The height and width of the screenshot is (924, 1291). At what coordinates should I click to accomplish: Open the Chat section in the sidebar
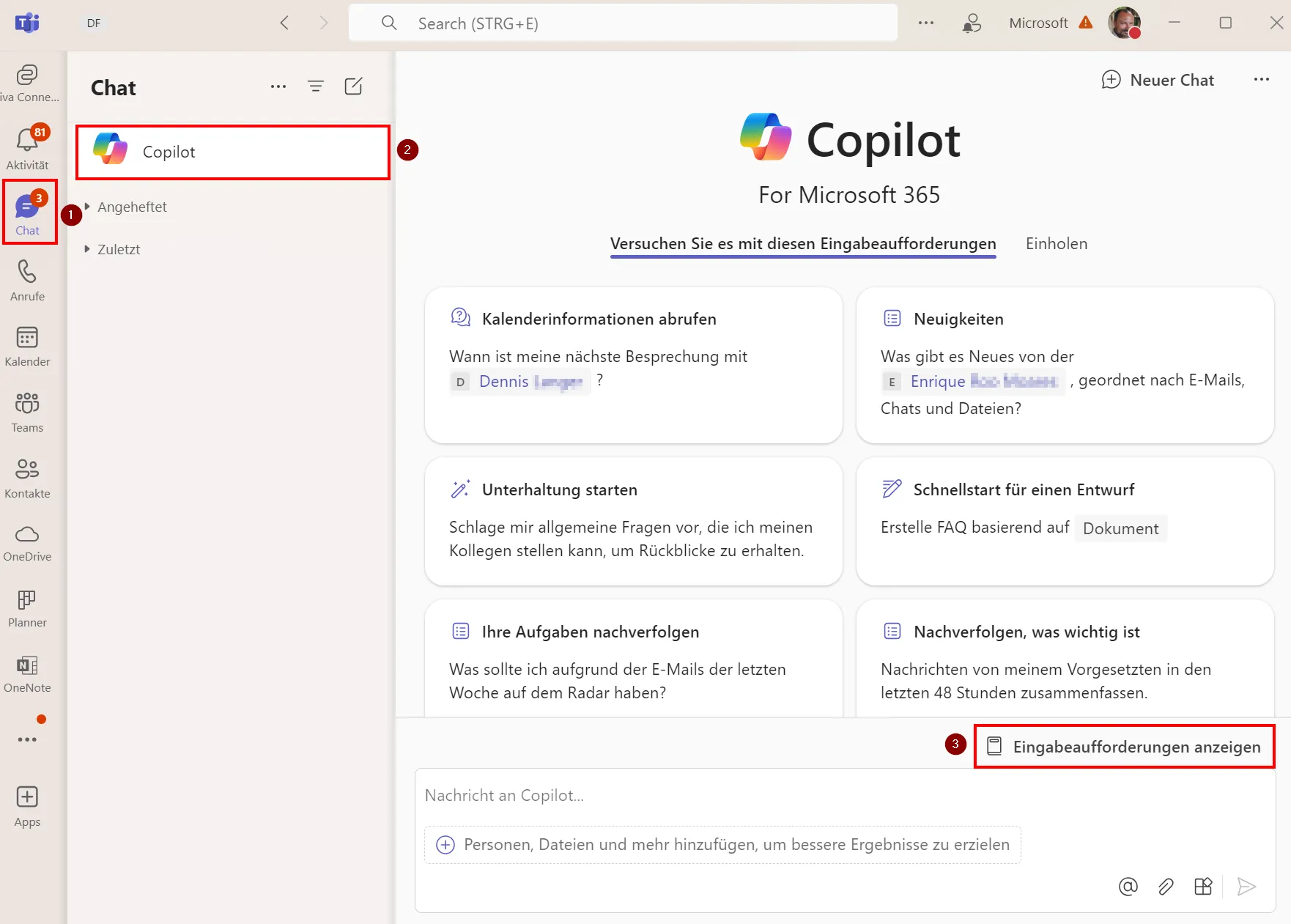(27, 212)
